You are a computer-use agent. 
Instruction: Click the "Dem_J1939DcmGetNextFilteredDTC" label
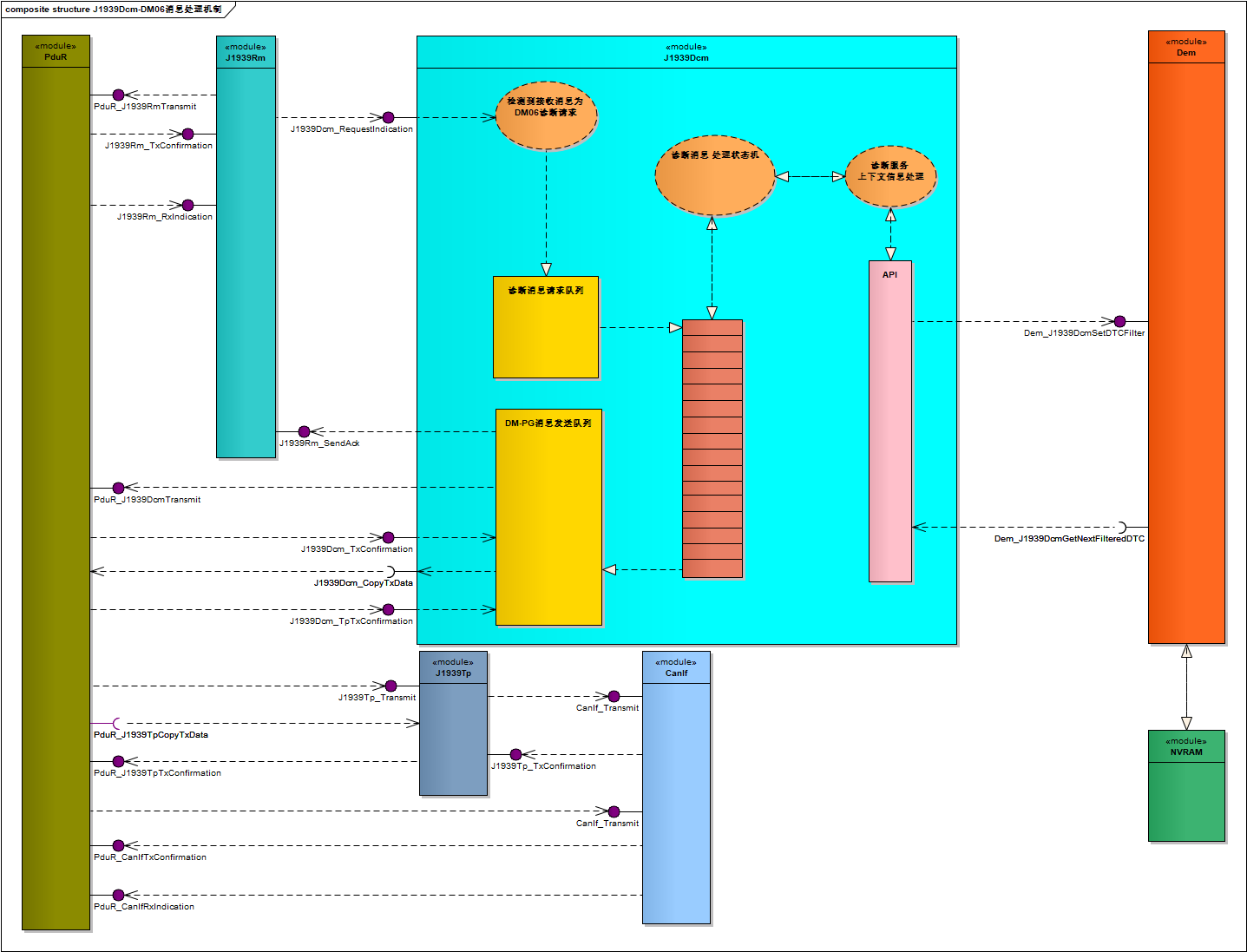1070,539
